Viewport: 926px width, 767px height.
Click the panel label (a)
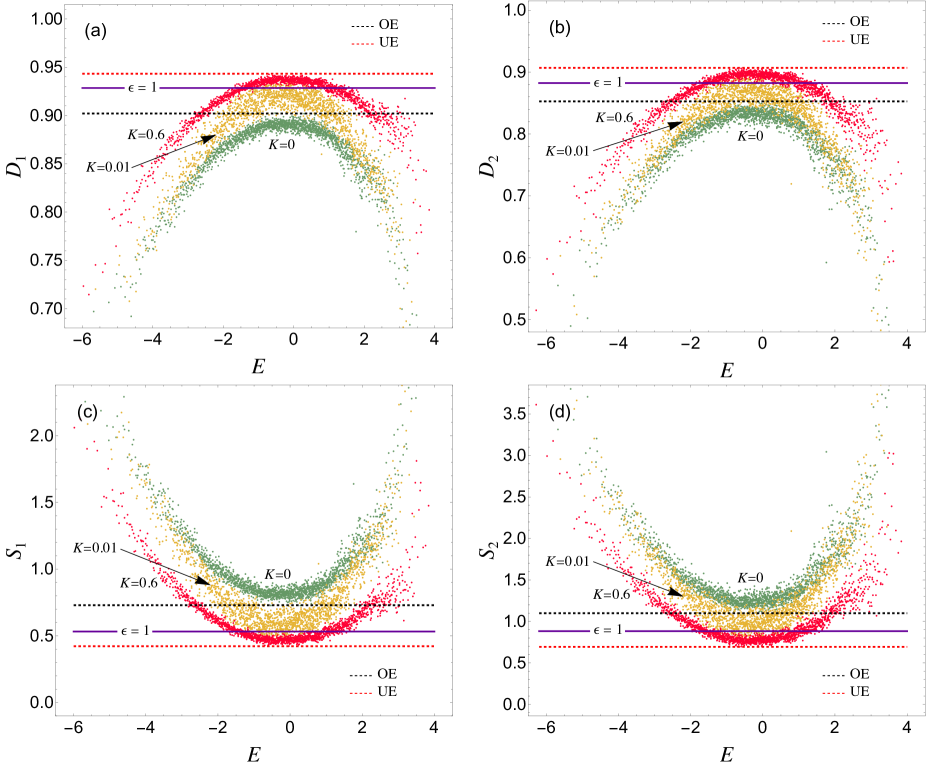pos(95,31)
